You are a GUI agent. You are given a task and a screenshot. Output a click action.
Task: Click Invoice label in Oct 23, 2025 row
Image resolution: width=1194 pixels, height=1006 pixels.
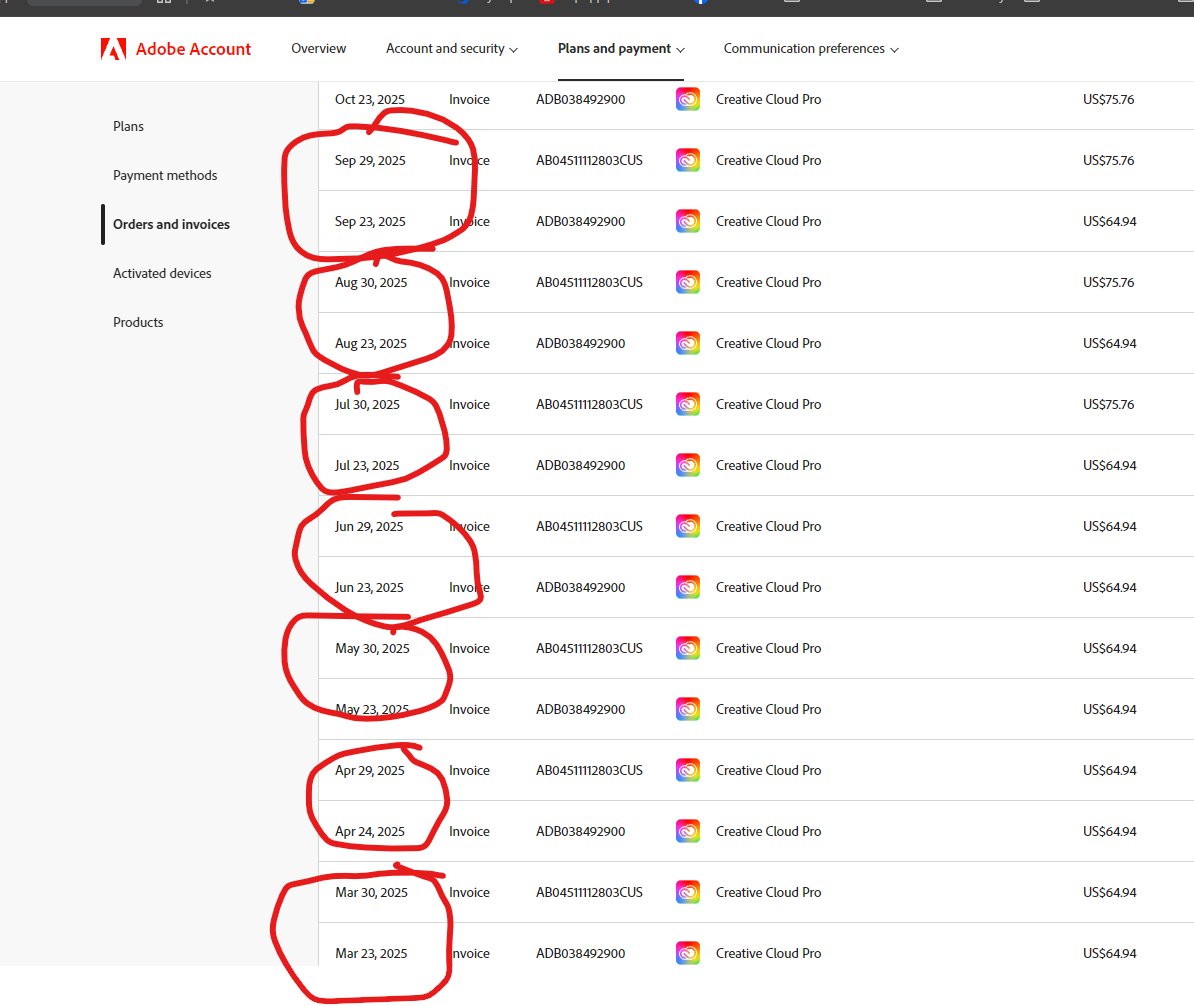point(469,100)
